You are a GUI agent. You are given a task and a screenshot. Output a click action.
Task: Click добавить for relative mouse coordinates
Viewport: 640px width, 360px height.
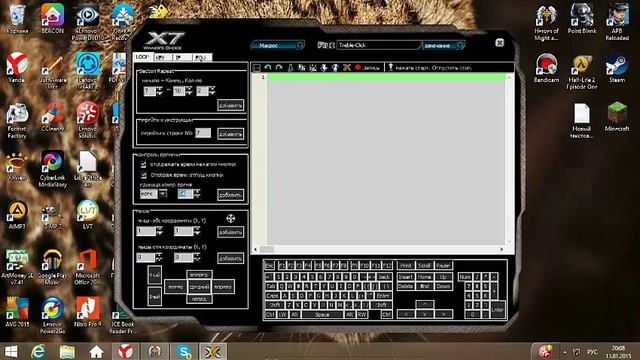(x=231, y=258)
